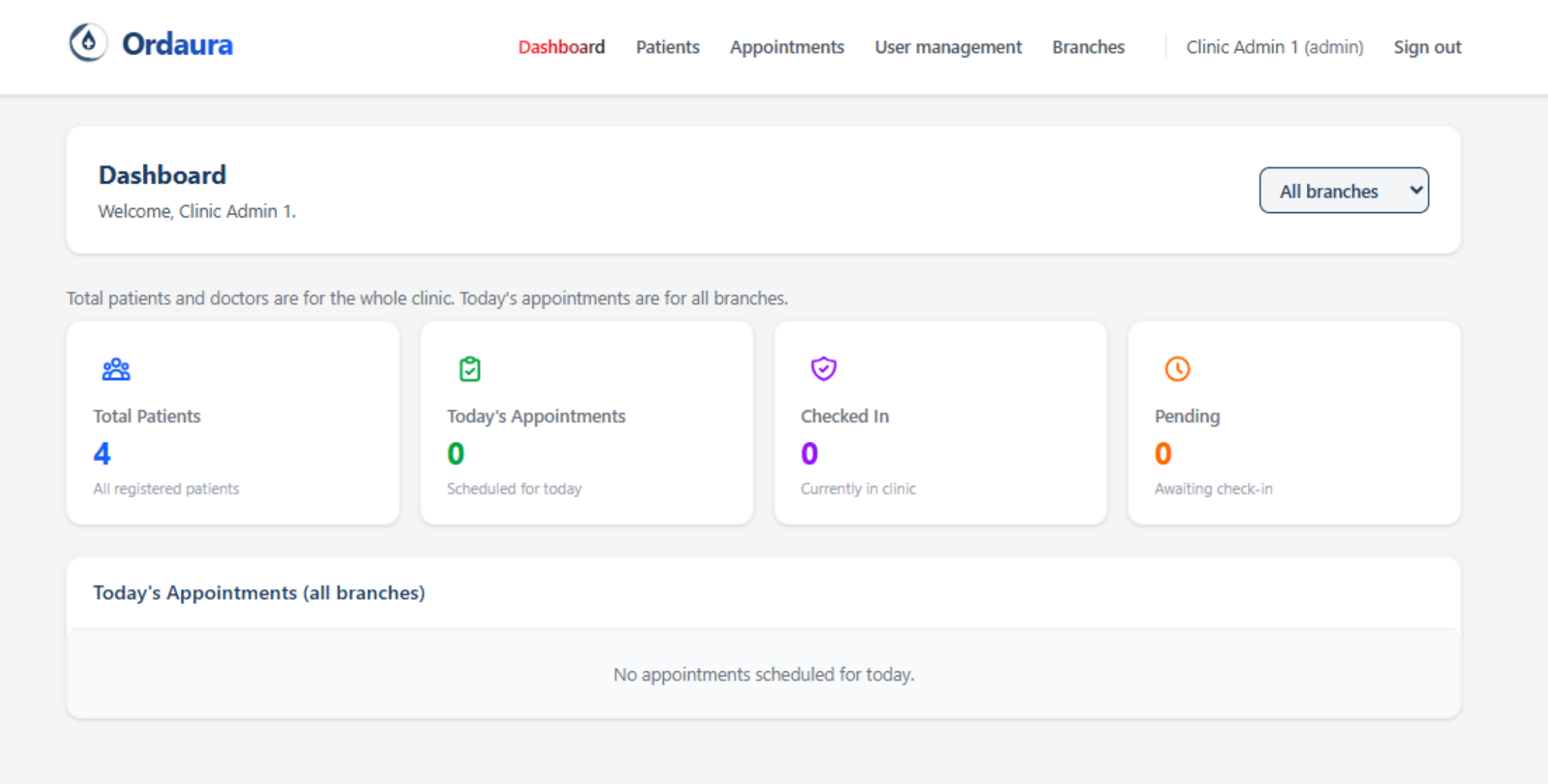Open the User management section
This screenshot has width=1548, height=784.
click(x=947, y=47)
